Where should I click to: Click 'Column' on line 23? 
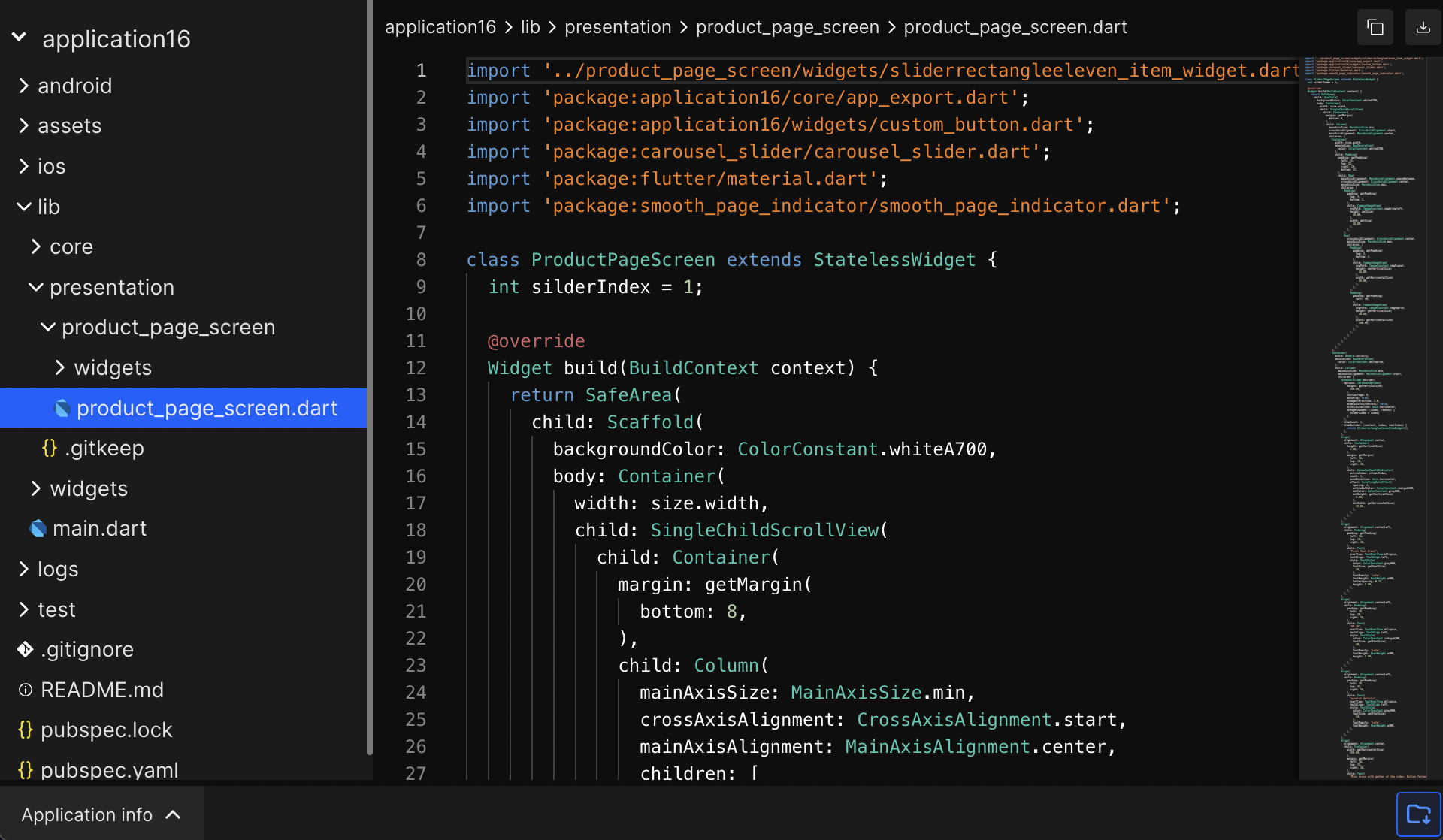pos(726,666)
